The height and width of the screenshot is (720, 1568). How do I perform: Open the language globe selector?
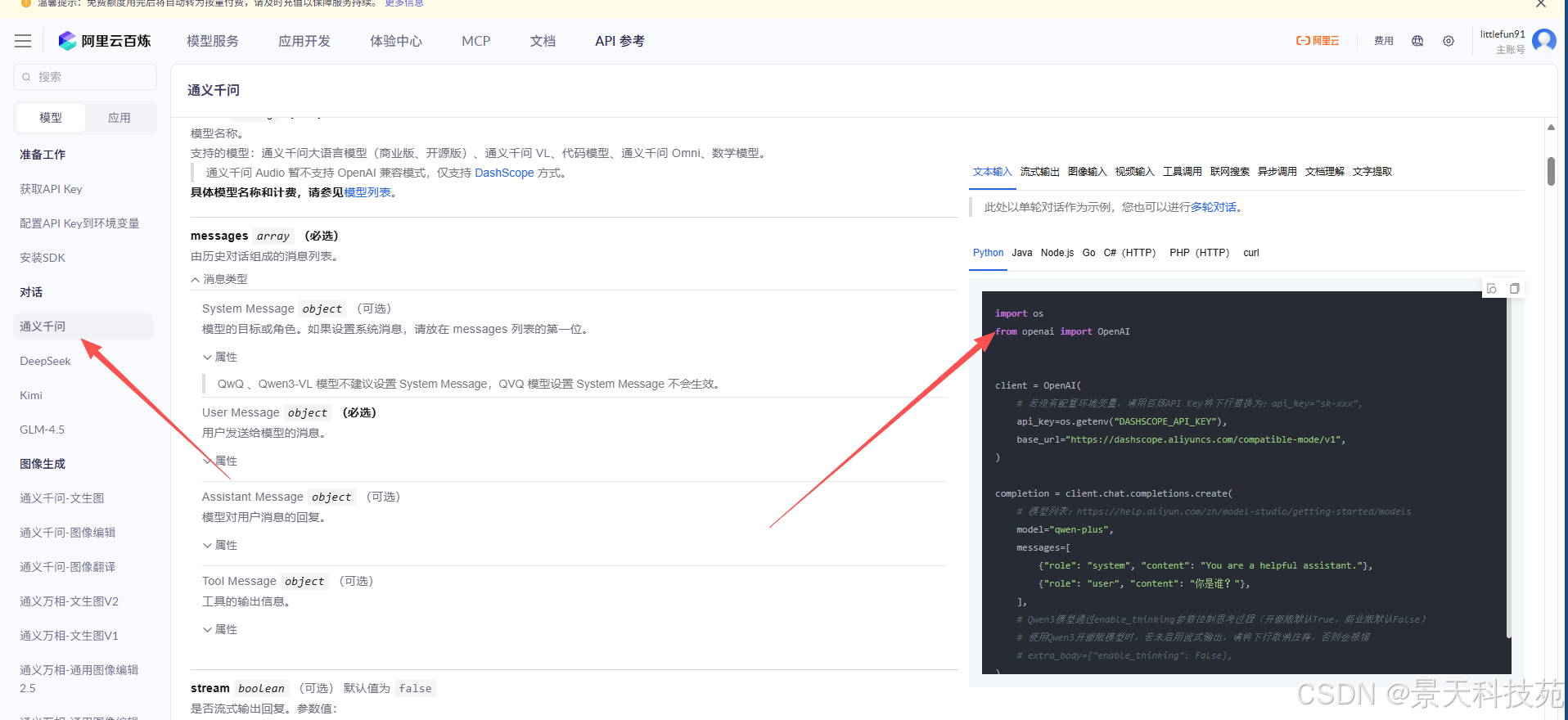coord(1417,41)
